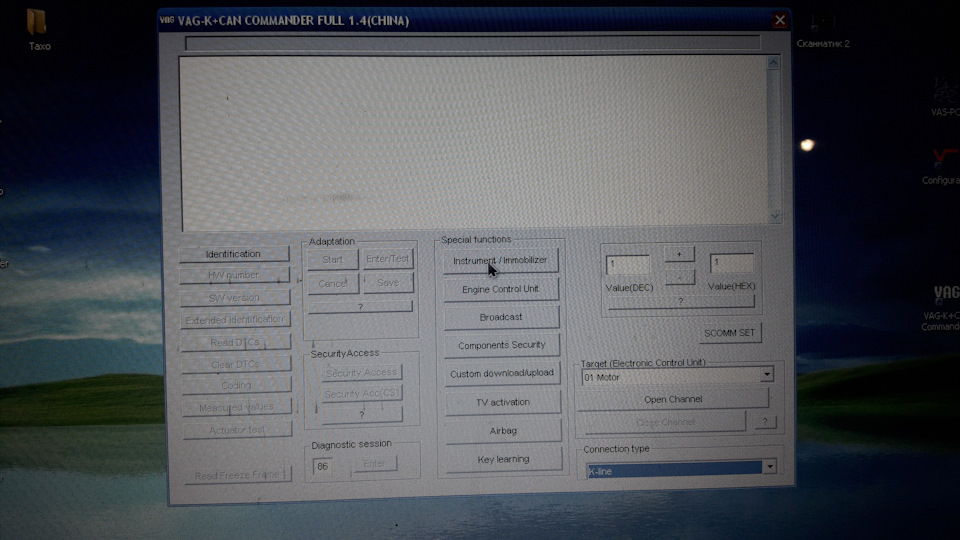This screenshot has width=960, height=540.
Task: Decrease value with the minus button
Action: pos(680,277)
